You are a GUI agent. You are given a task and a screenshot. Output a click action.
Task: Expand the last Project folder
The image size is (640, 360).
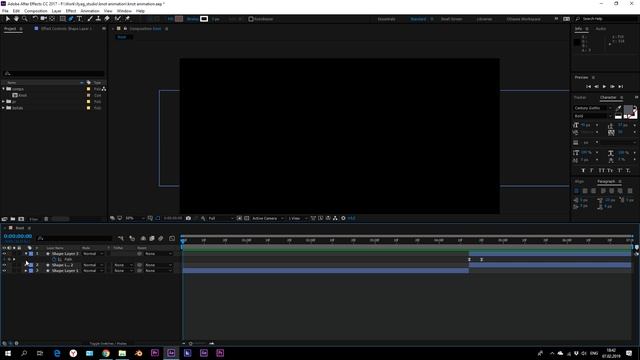click(x=4, y=108)
